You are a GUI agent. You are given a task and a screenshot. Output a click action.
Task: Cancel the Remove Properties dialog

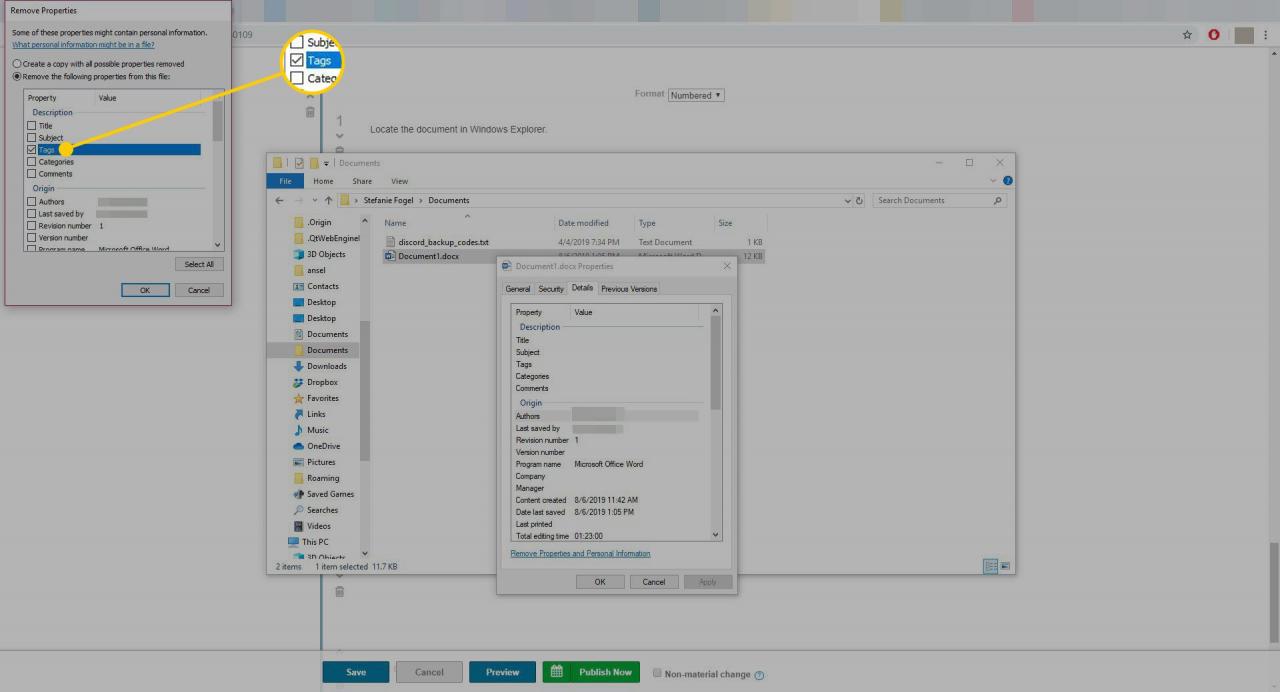[199, 290]
